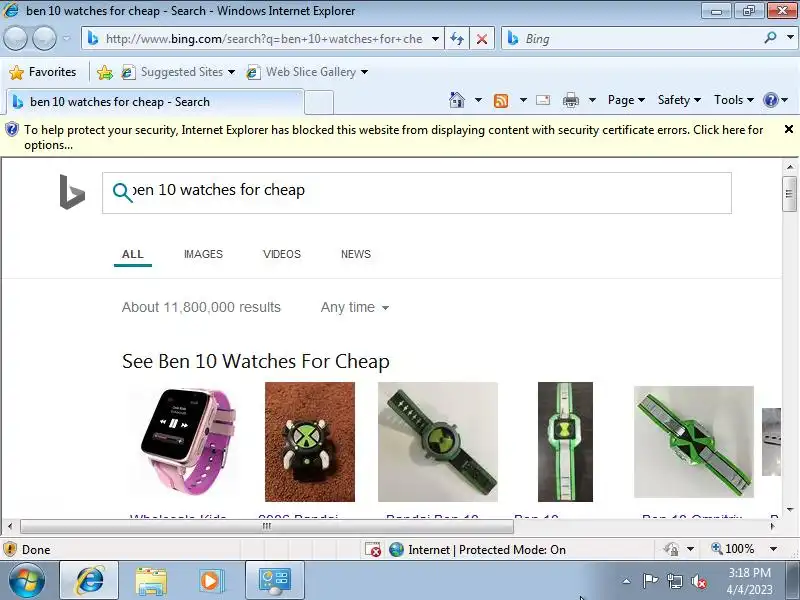Image resolution: width=800 pixels, height=600 pixels.
Task: Click the horizontal scrollbar left arrow
Action: point(10,526)
